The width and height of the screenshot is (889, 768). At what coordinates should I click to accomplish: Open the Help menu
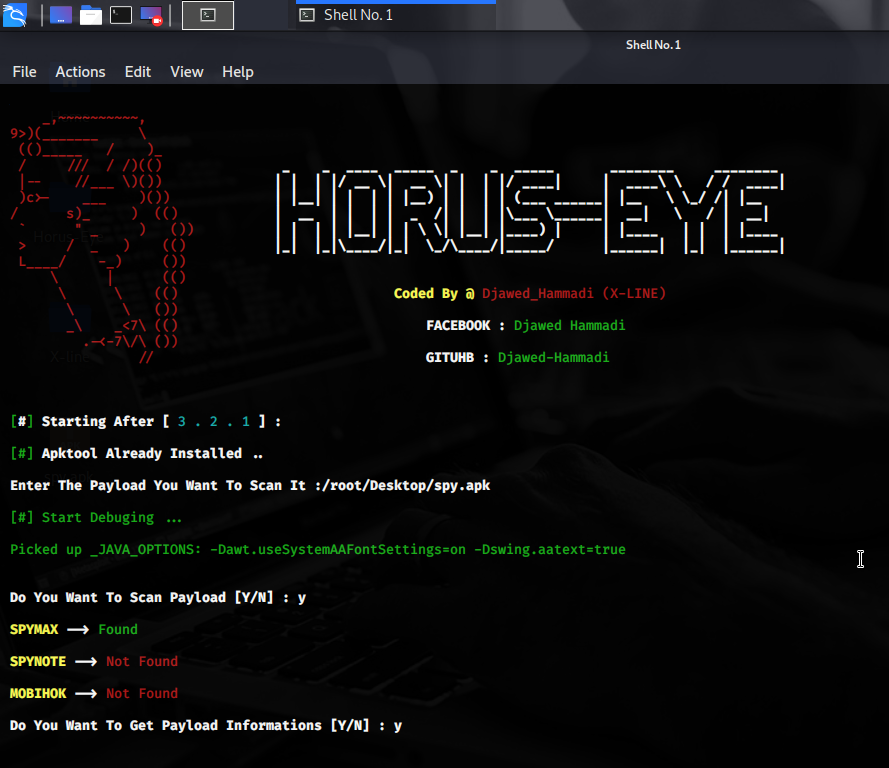(x=237, y=71)
